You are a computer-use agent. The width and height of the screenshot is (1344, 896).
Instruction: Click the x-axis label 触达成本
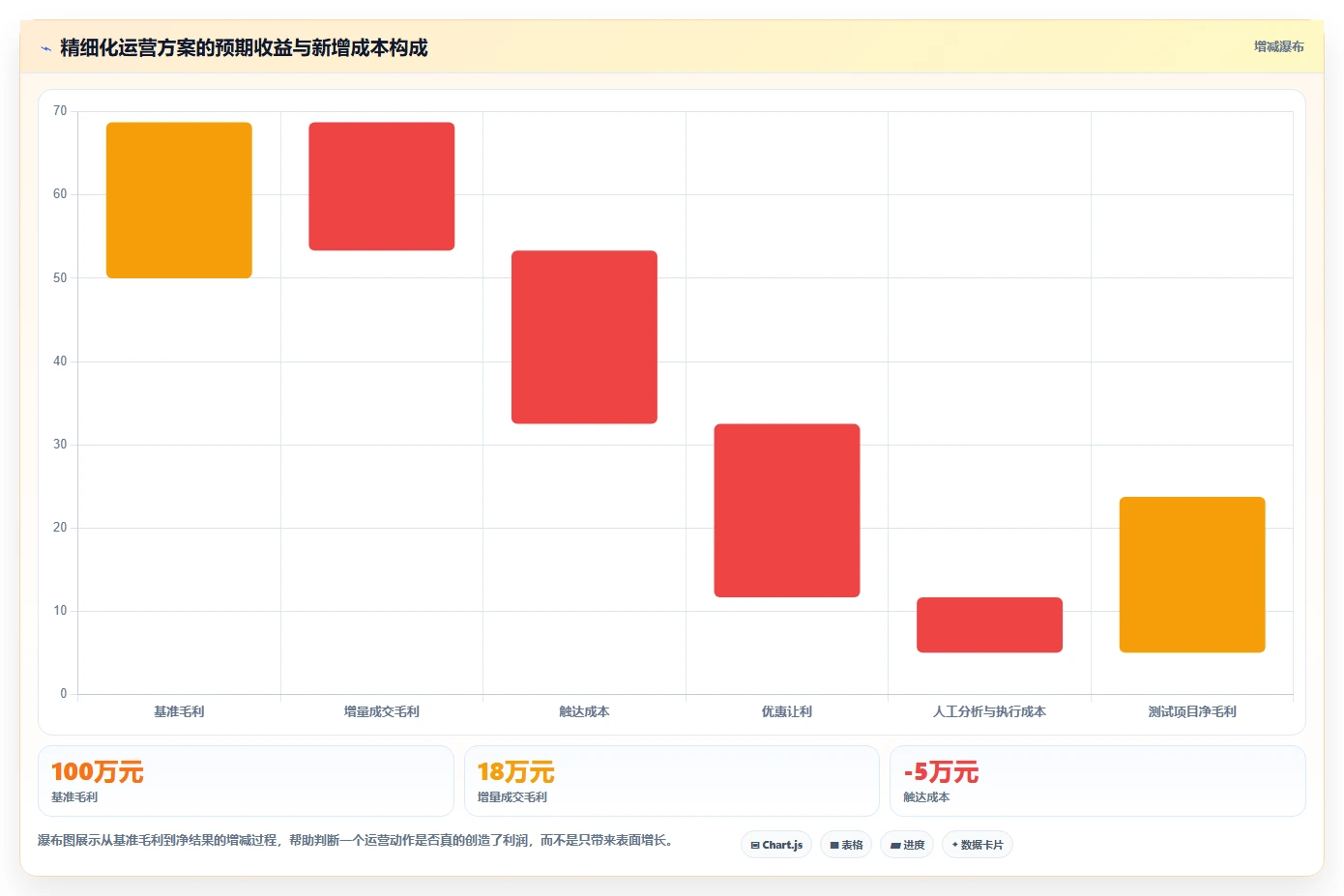coord(584,711)
